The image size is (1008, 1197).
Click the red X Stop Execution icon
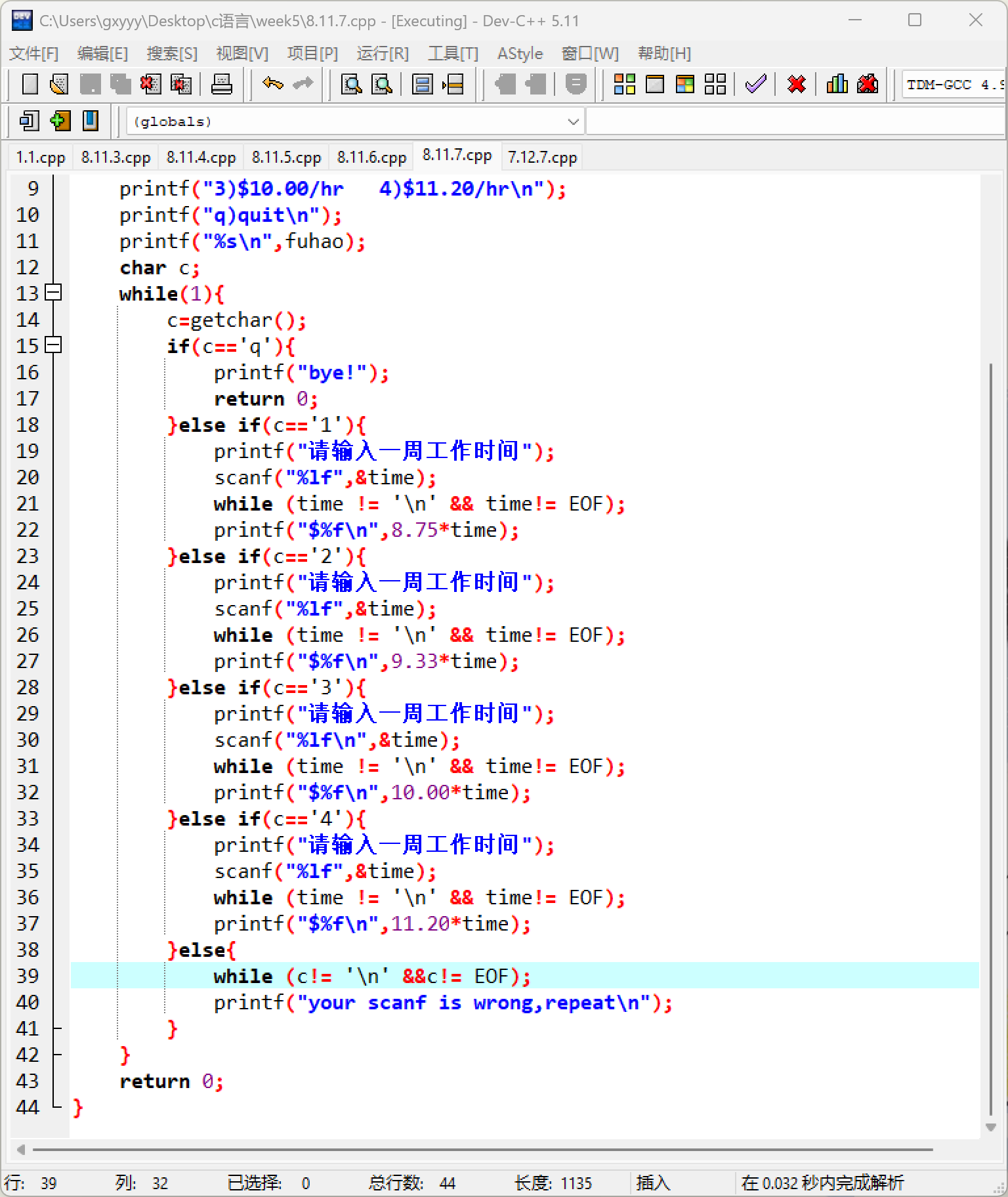click(x=797, y=84)
